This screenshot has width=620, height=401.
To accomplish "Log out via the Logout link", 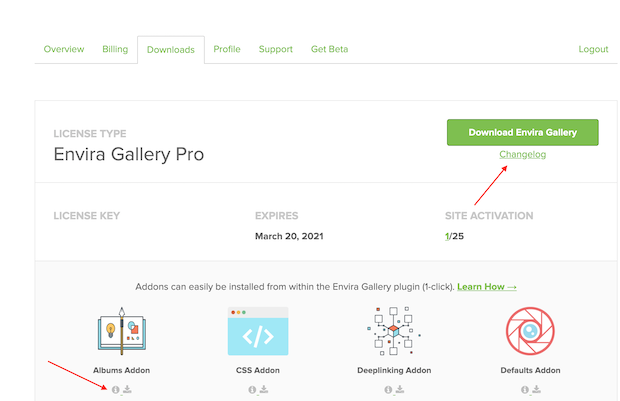I will 593,49.
